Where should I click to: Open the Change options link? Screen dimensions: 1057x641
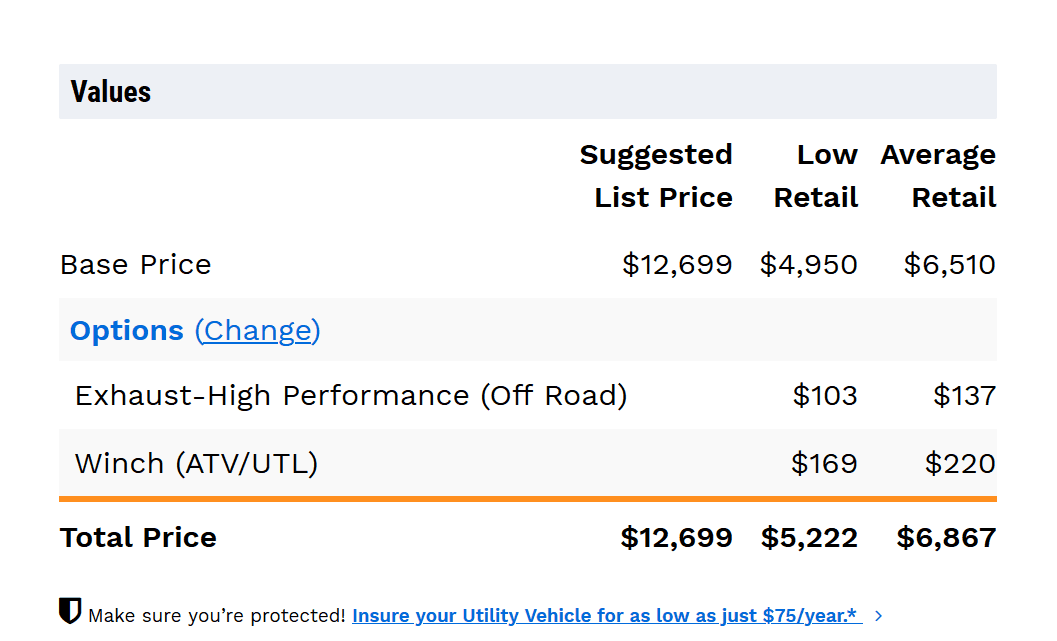point(257,330)
